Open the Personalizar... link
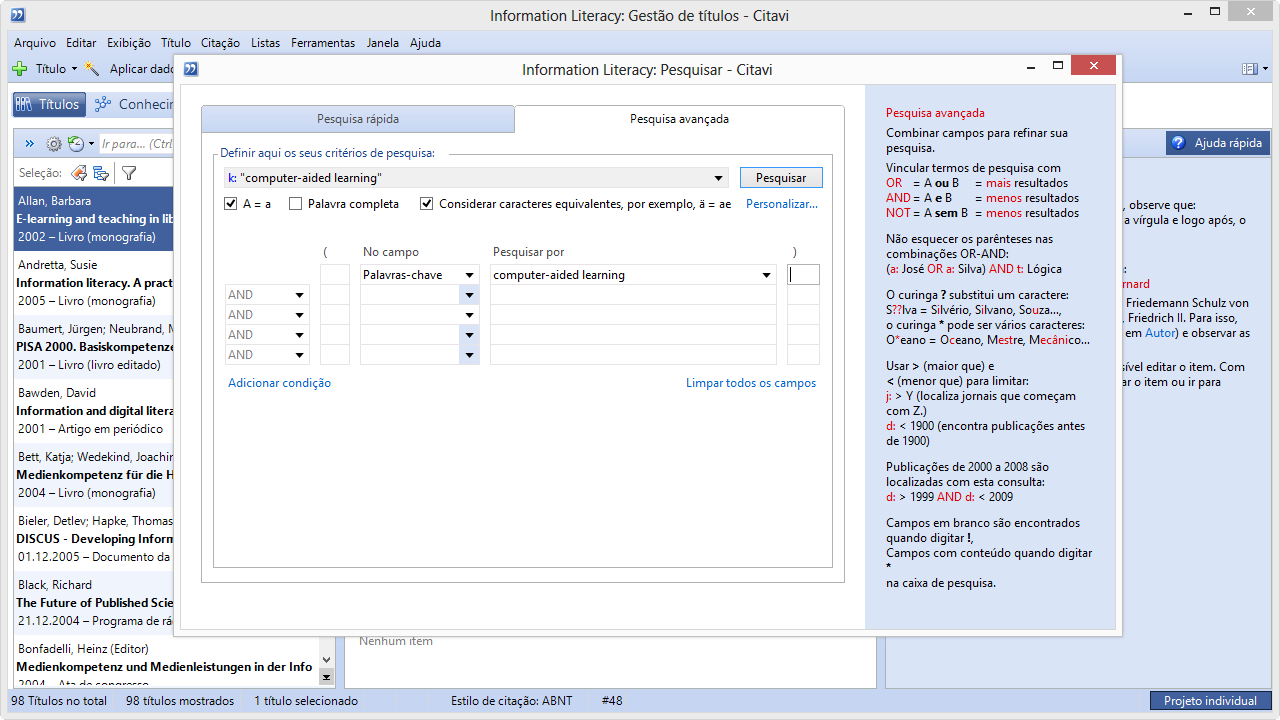1280x720 pixels. [x=782, y=204]
